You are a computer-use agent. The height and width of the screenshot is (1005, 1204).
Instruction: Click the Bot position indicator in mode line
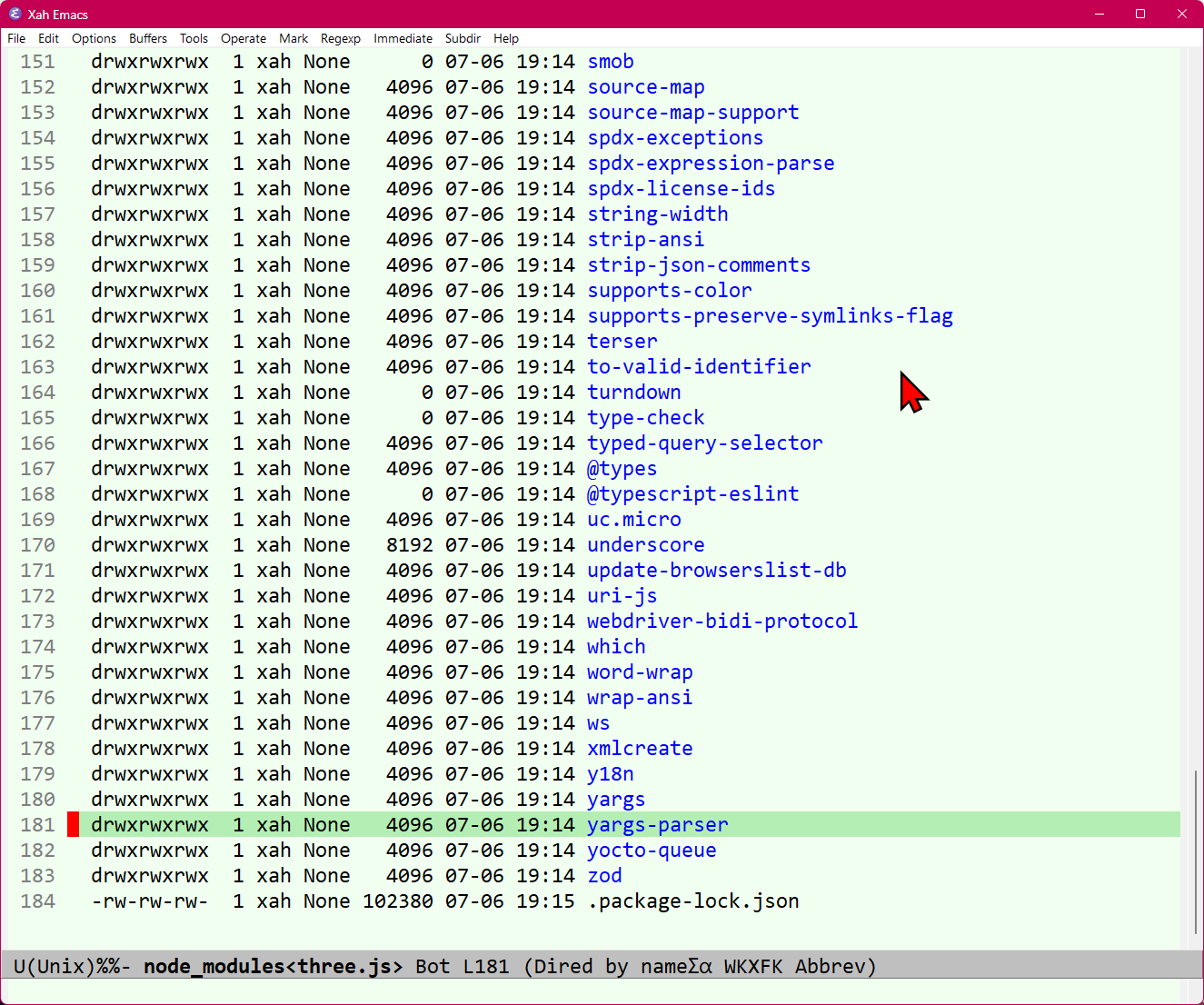pos(433,966)
